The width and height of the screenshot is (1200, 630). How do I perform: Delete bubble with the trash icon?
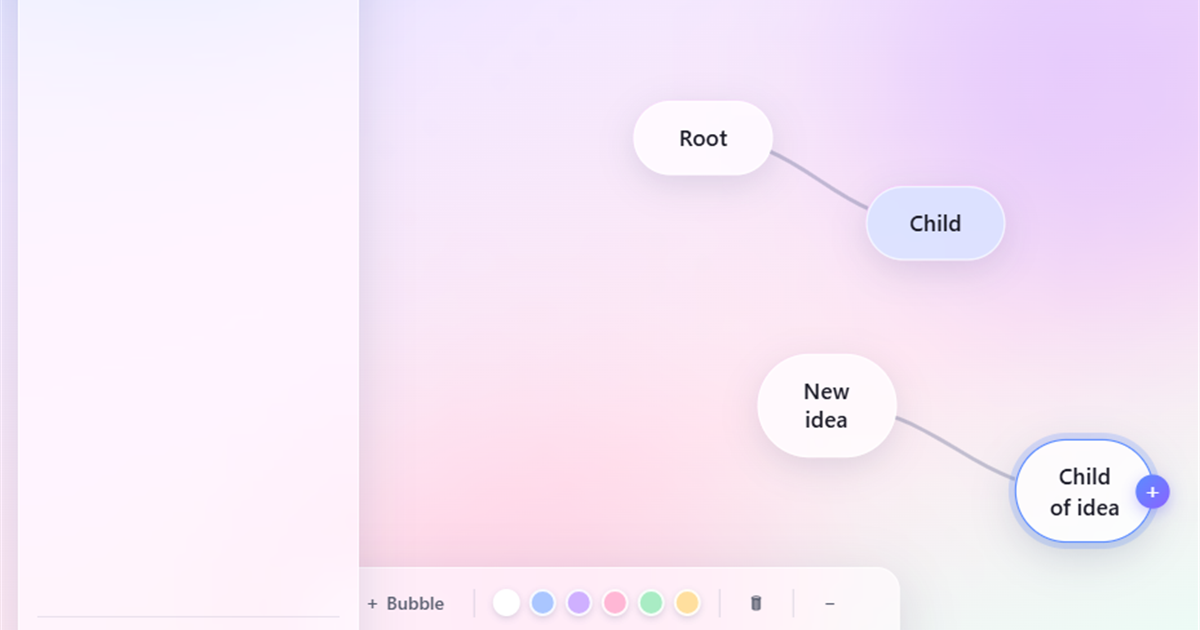click(x=756, y=603)
